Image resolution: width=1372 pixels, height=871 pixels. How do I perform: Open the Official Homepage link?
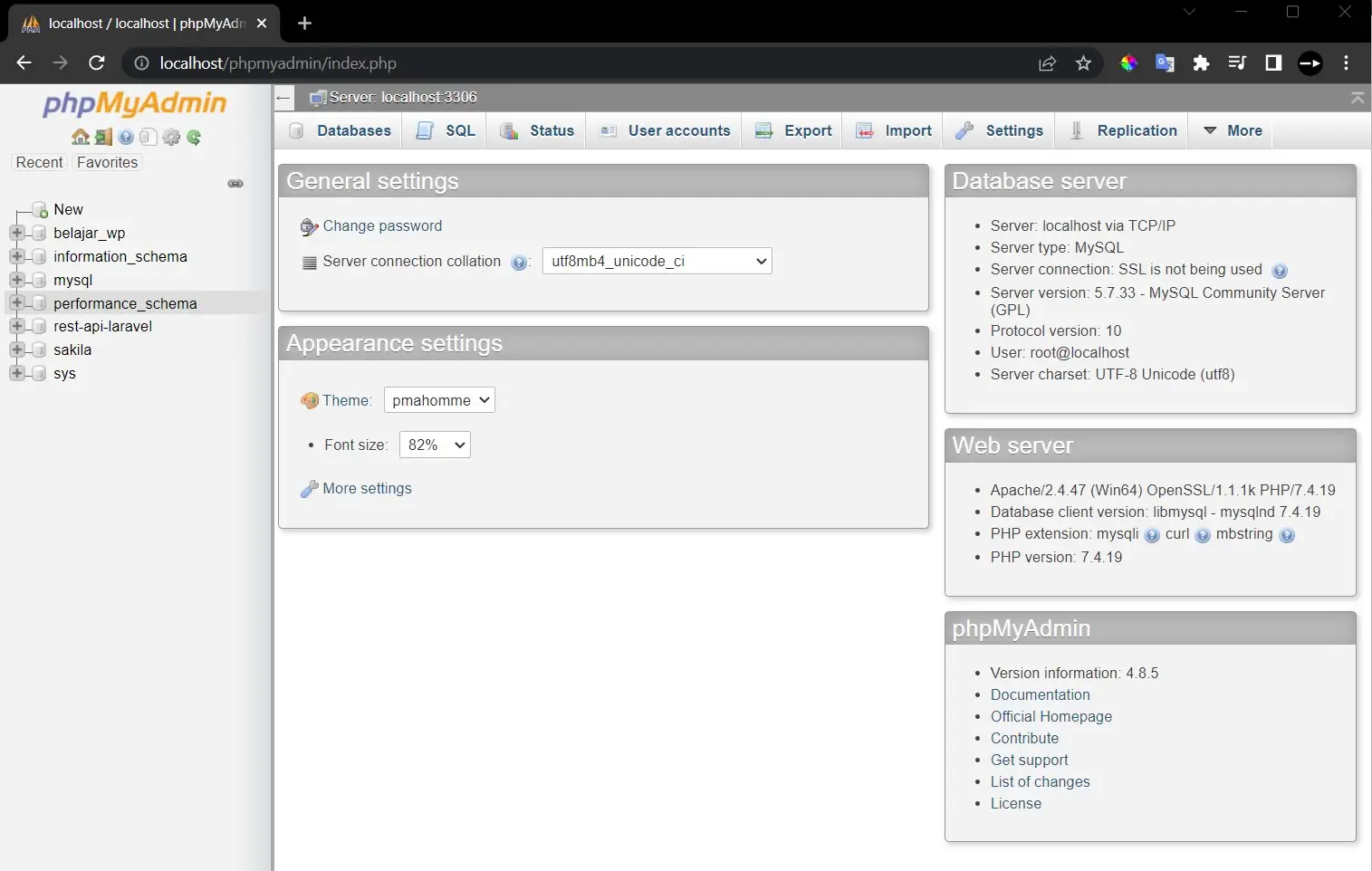tap(1051, 716)
